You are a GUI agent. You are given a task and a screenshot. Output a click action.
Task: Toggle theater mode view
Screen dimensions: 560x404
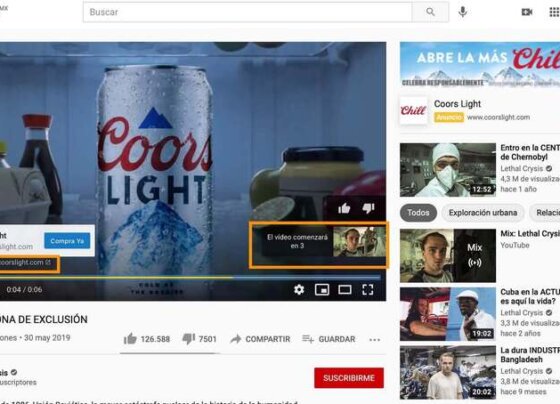(x=345, y=289)
